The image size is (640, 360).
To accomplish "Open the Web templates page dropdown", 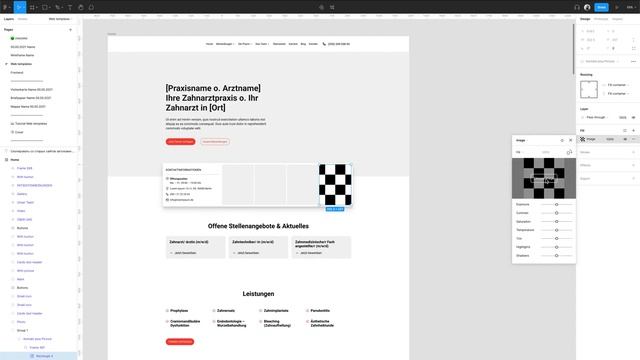I will pos(60,19).
